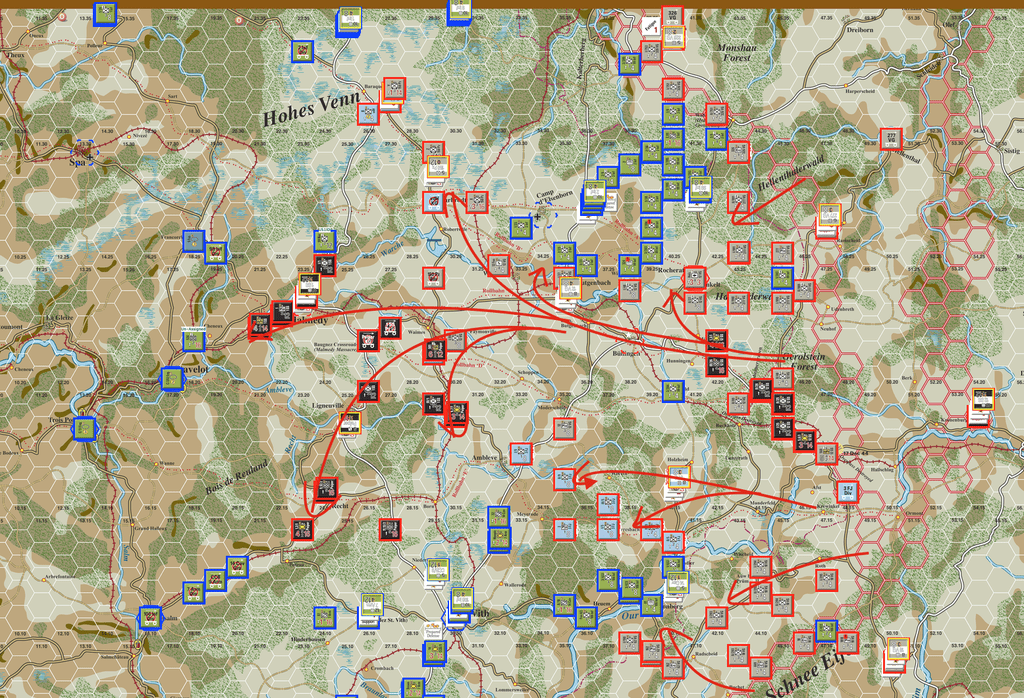
Task: Select the yellow-bordered headquarters counter at Ligneuville
Action: tap(350, 422)
